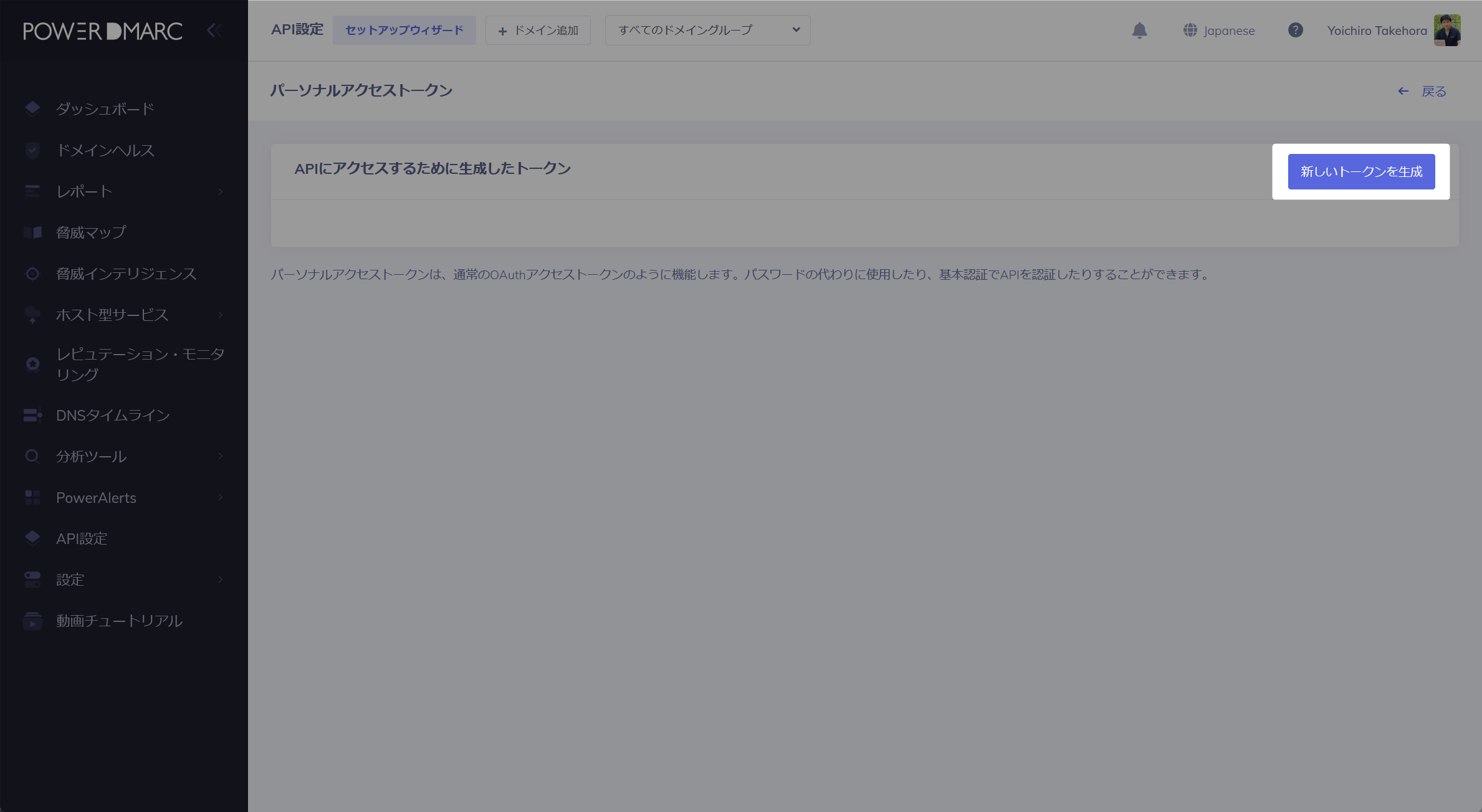Open the API設定 sidebar item
This screenshot has width=1482, height=812.
pos(82,538)
